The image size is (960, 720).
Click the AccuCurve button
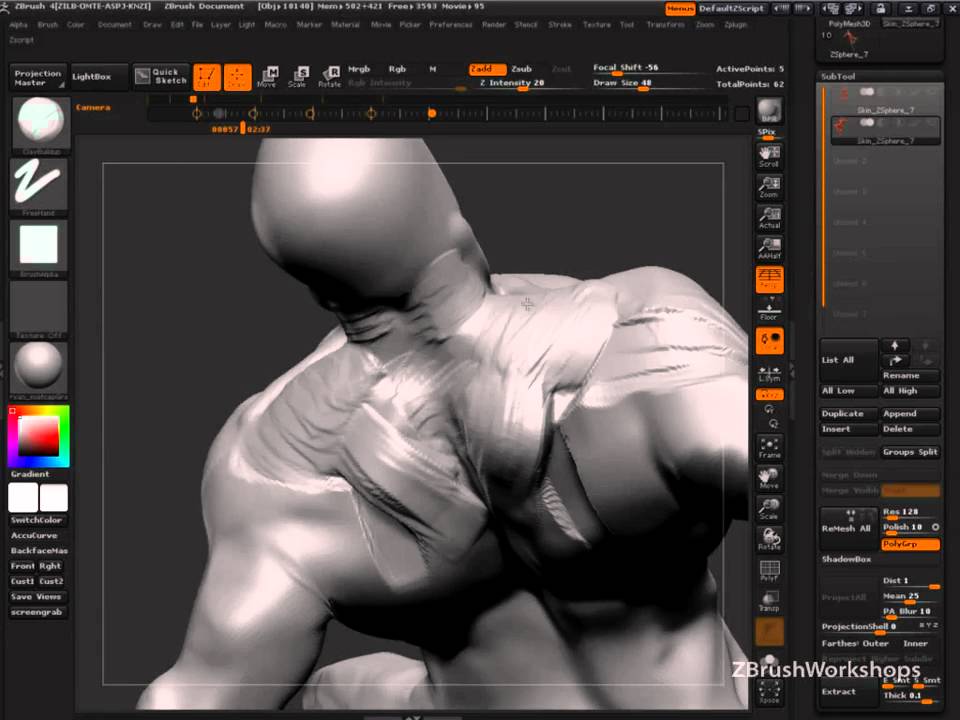[37, 535]
